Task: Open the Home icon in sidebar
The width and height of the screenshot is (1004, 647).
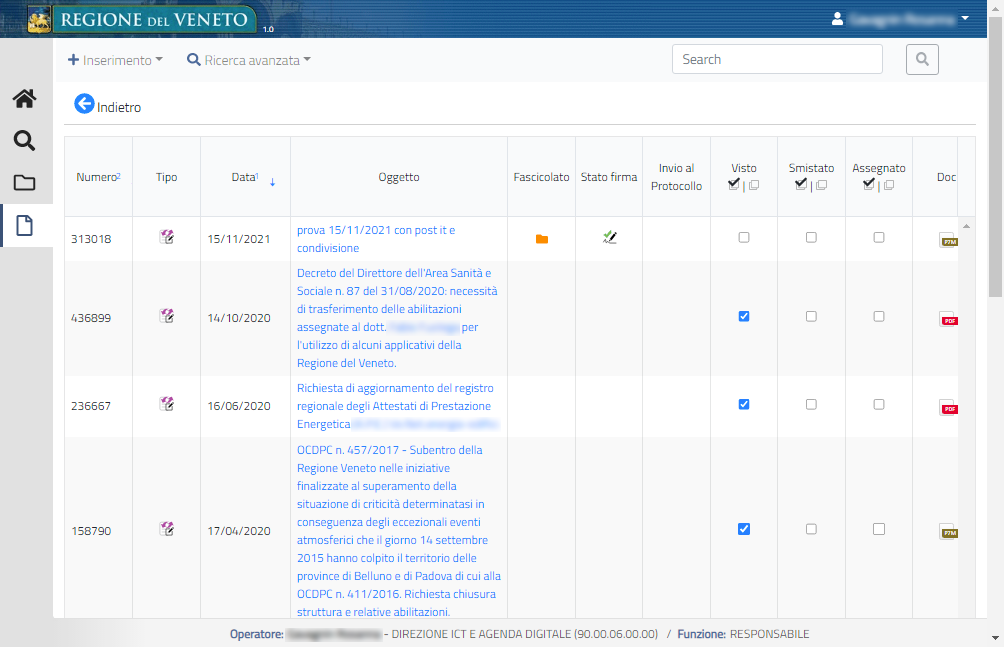Action: coord(24,99)
